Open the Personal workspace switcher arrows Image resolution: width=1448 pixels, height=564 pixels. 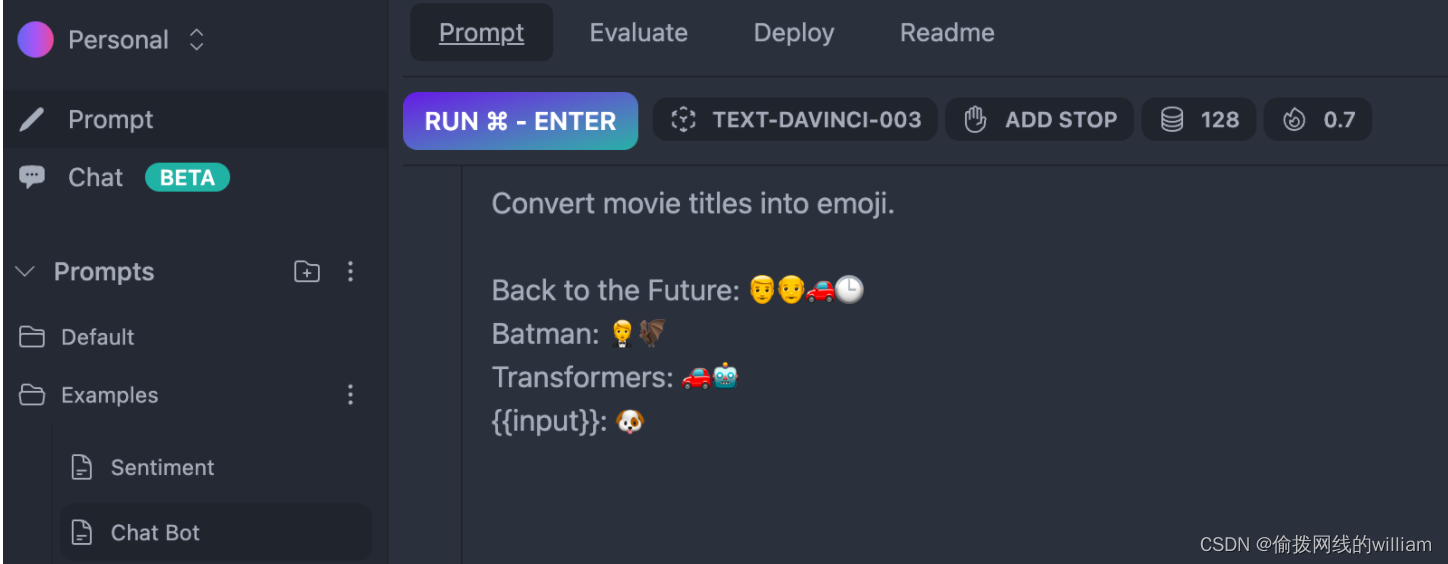(197, 40)
